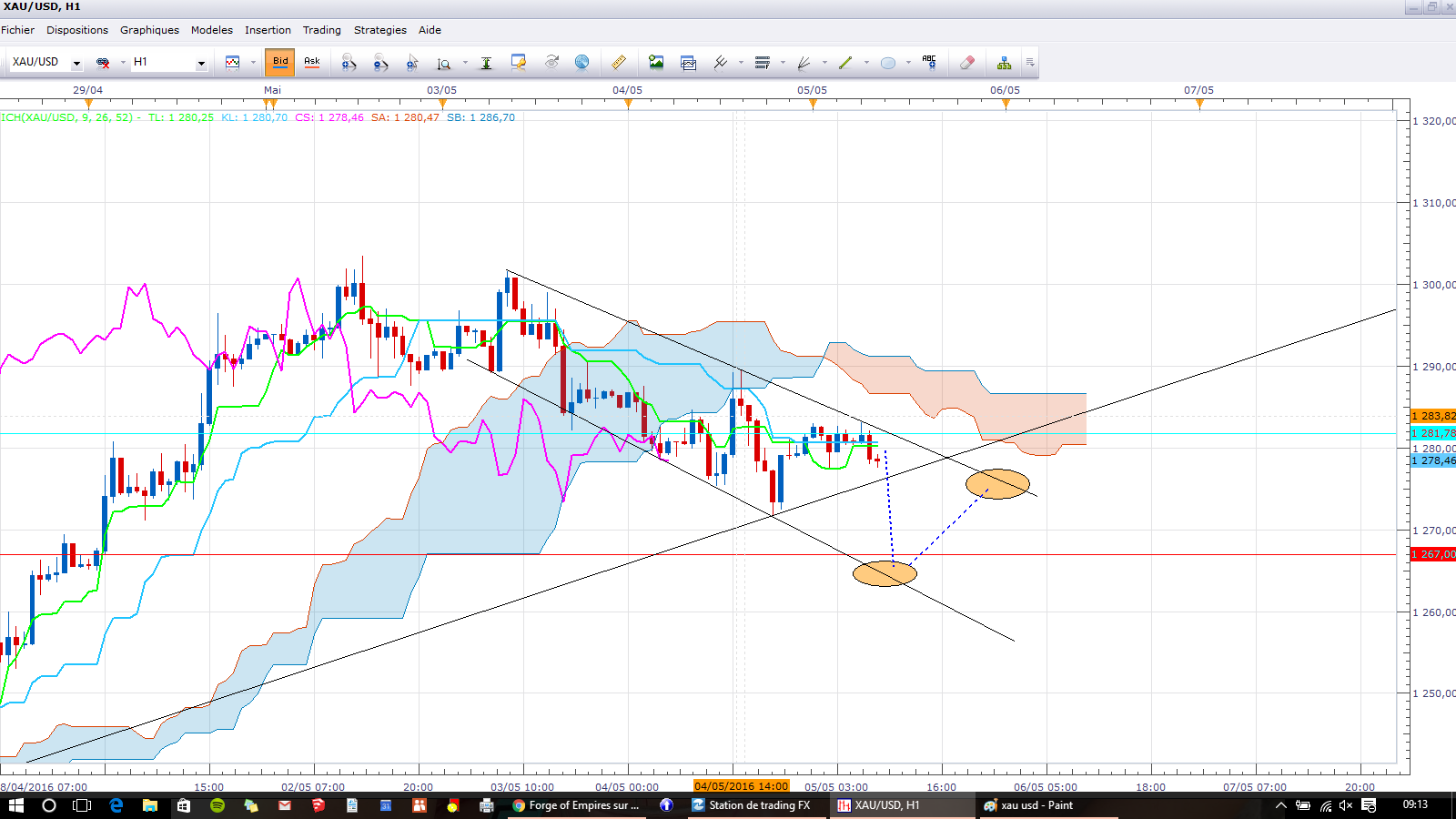Select the cursor zoom tool

tap(412, 63)
